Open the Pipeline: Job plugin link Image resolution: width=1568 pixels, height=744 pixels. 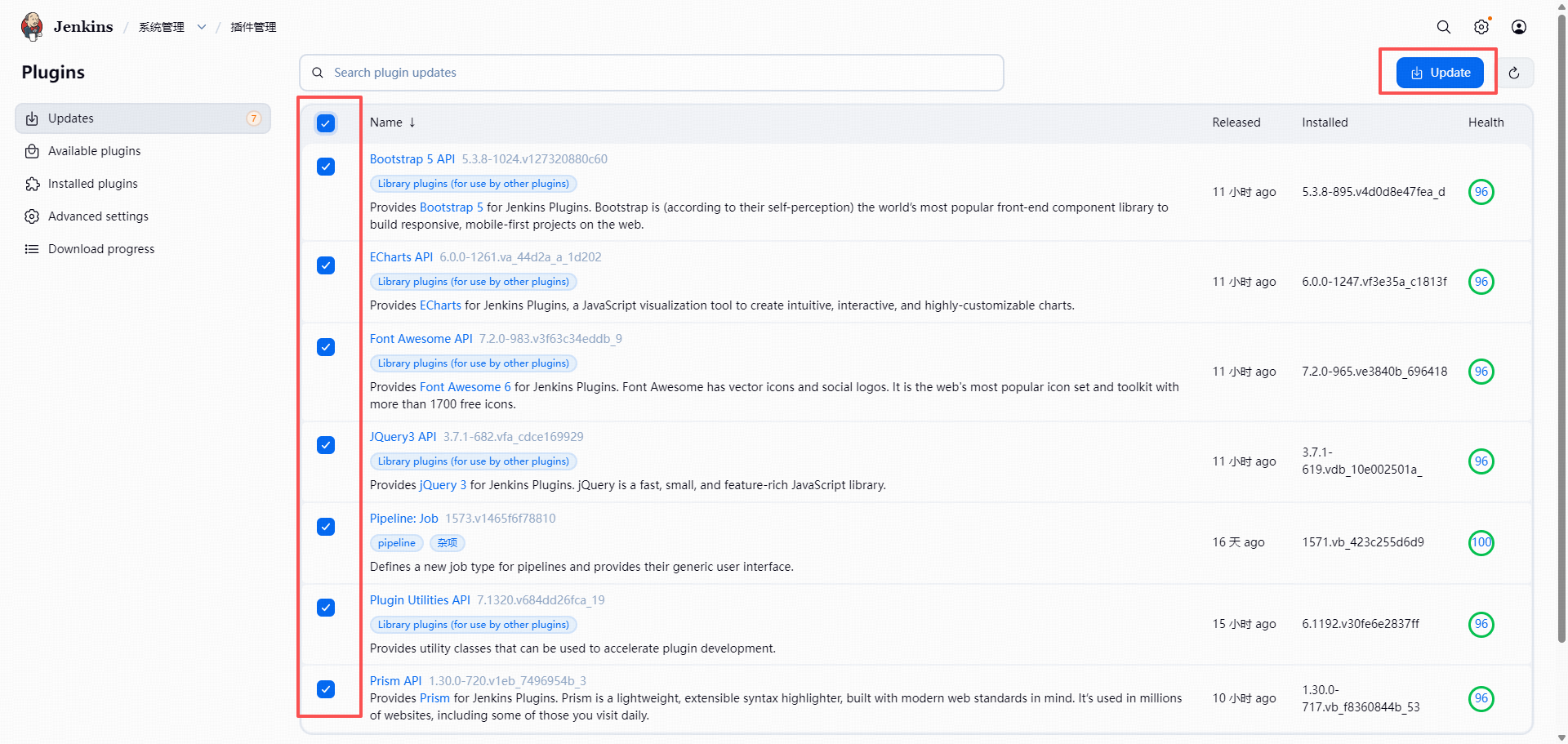[x=404, y=519]
